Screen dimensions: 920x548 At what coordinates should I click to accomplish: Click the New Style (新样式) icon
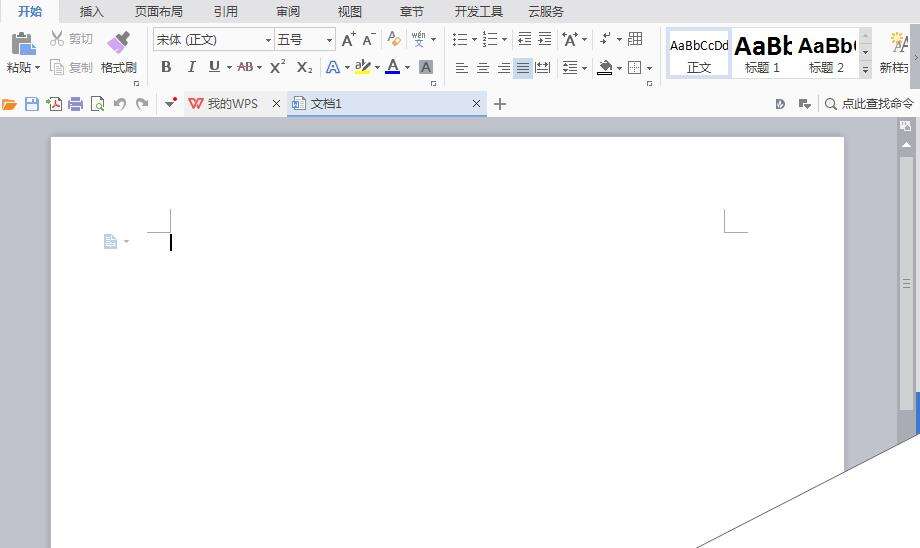(x=895, y=53)
